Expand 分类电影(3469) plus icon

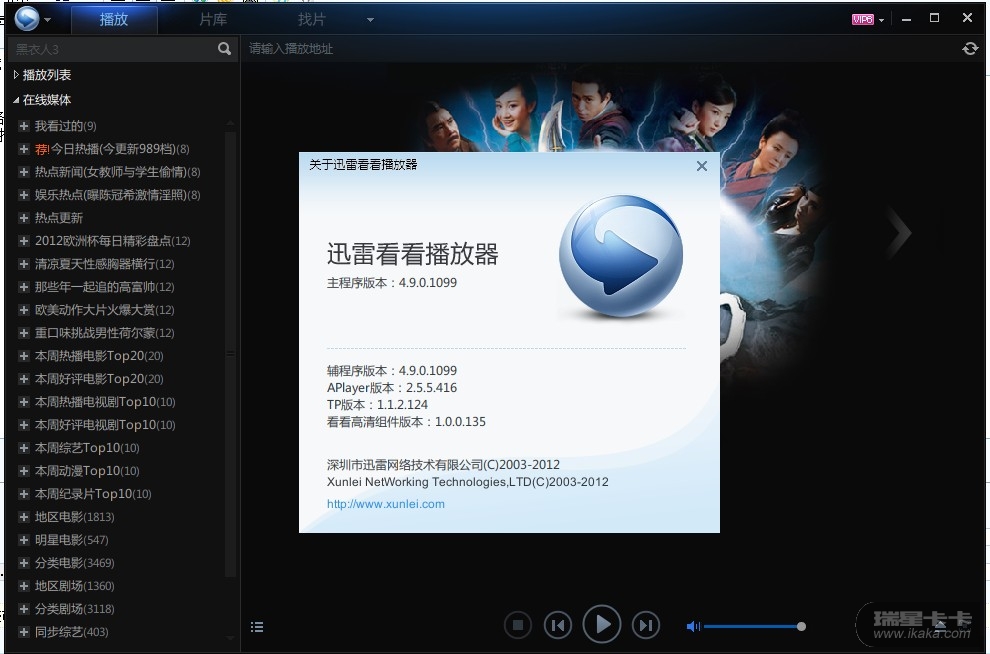[x=24, y=562]
